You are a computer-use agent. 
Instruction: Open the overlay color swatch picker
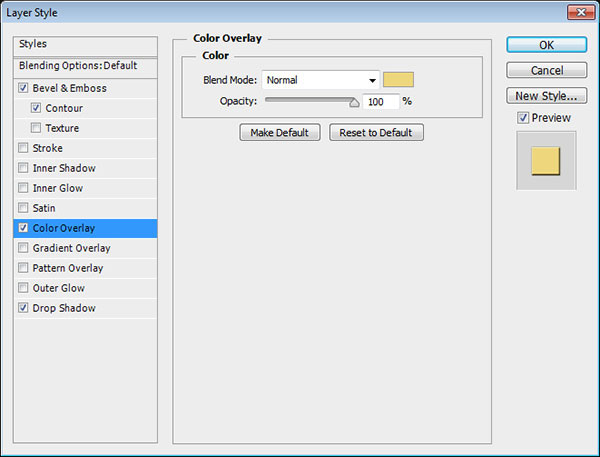tap(398, 80)
